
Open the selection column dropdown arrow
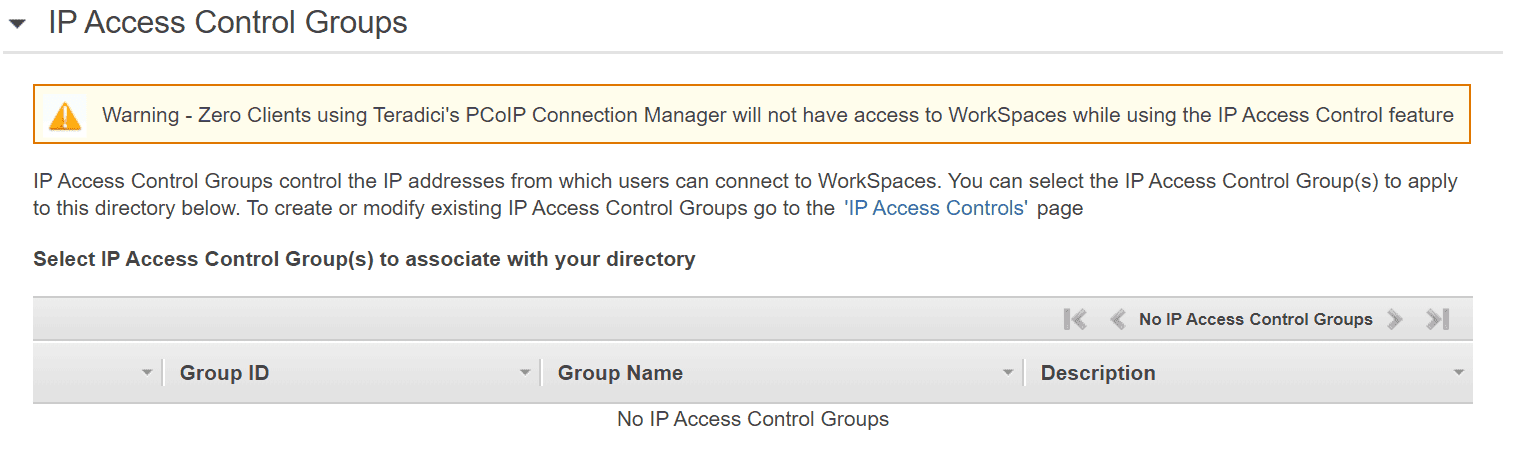click(x=147, y=373)
